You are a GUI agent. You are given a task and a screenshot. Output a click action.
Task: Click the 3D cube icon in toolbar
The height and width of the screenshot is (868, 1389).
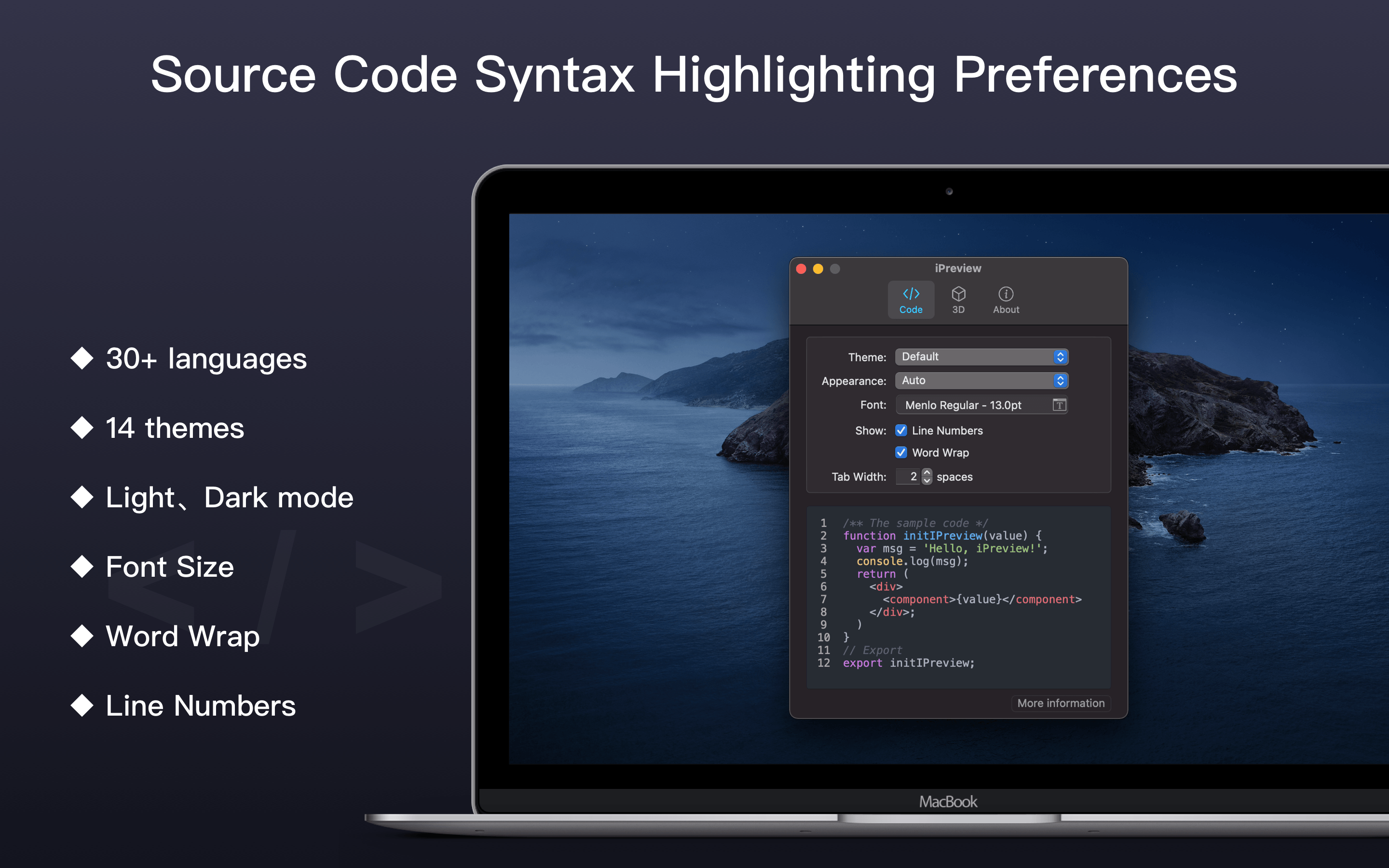[958, 296]
